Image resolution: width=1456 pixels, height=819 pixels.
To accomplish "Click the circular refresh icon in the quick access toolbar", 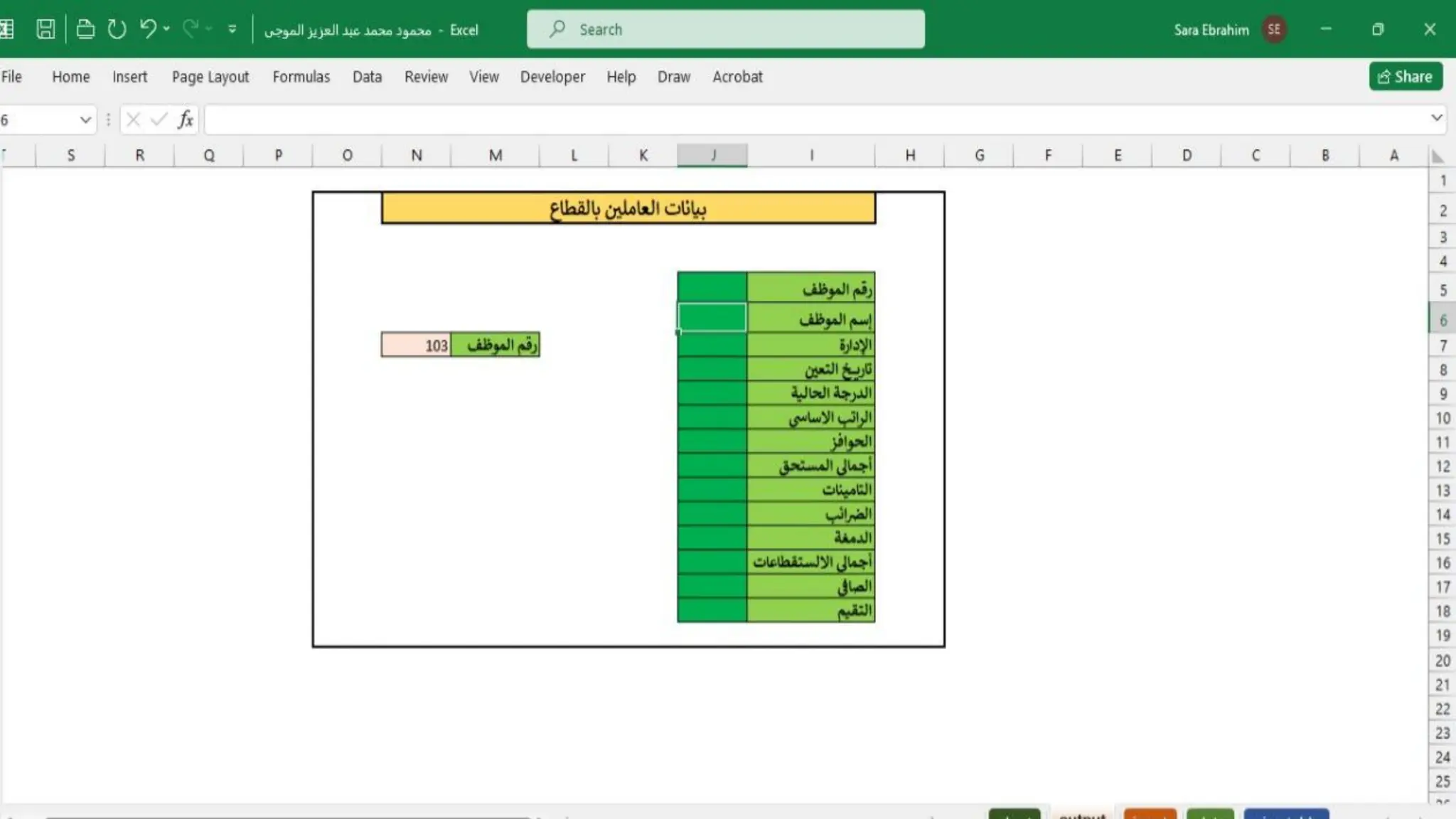I will coord(117,29).
